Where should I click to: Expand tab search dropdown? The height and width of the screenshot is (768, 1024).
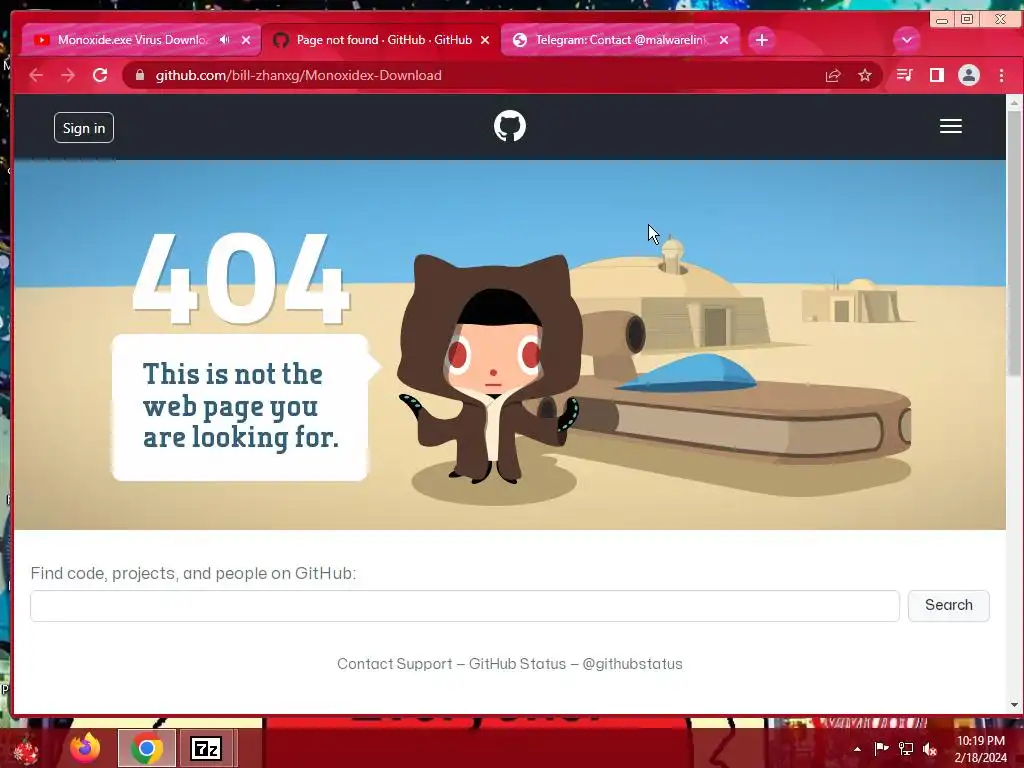point(906,40)
